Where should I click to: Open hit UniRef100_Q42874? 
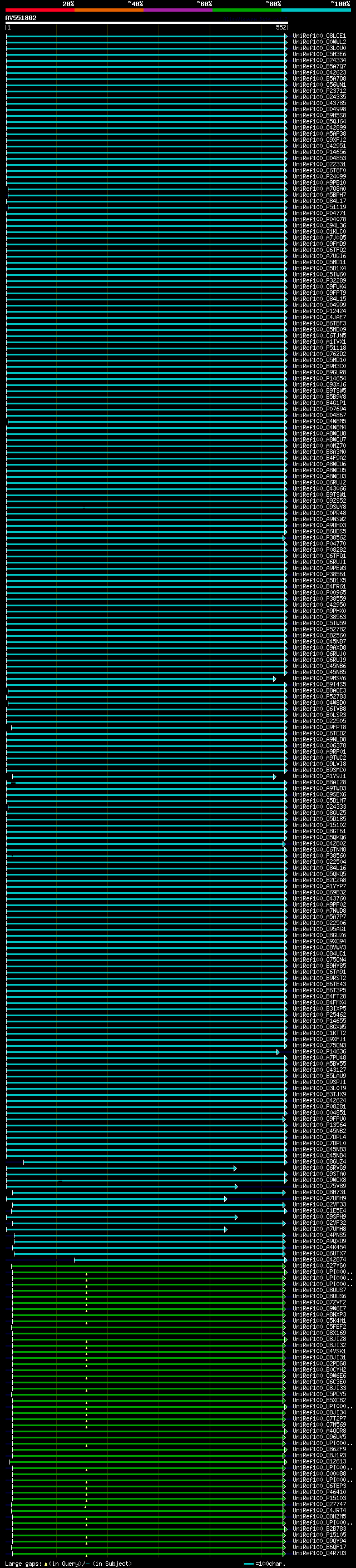(319, 1259)
